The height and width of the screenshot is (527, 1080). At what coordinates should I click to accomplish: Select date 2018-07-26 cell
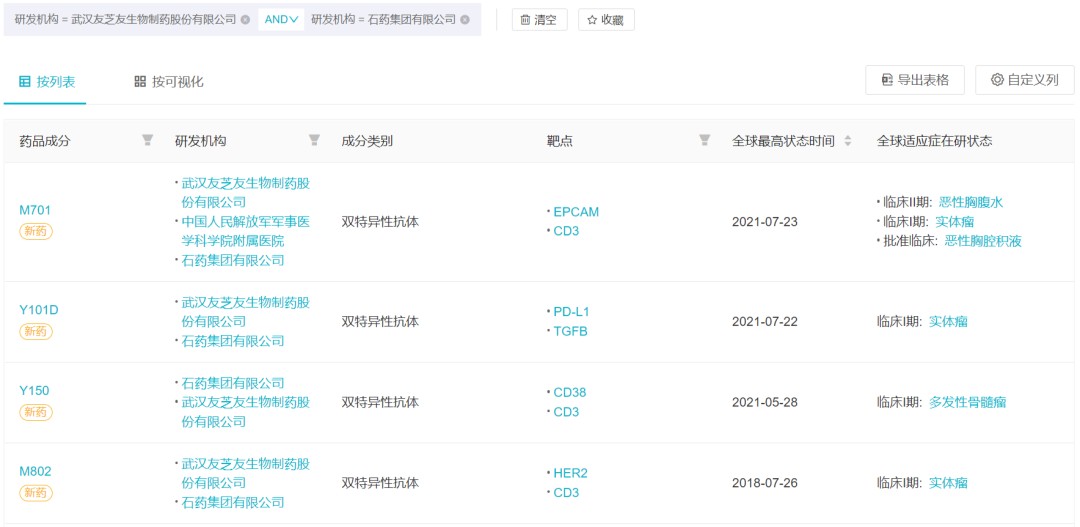(x=765, y=483)
